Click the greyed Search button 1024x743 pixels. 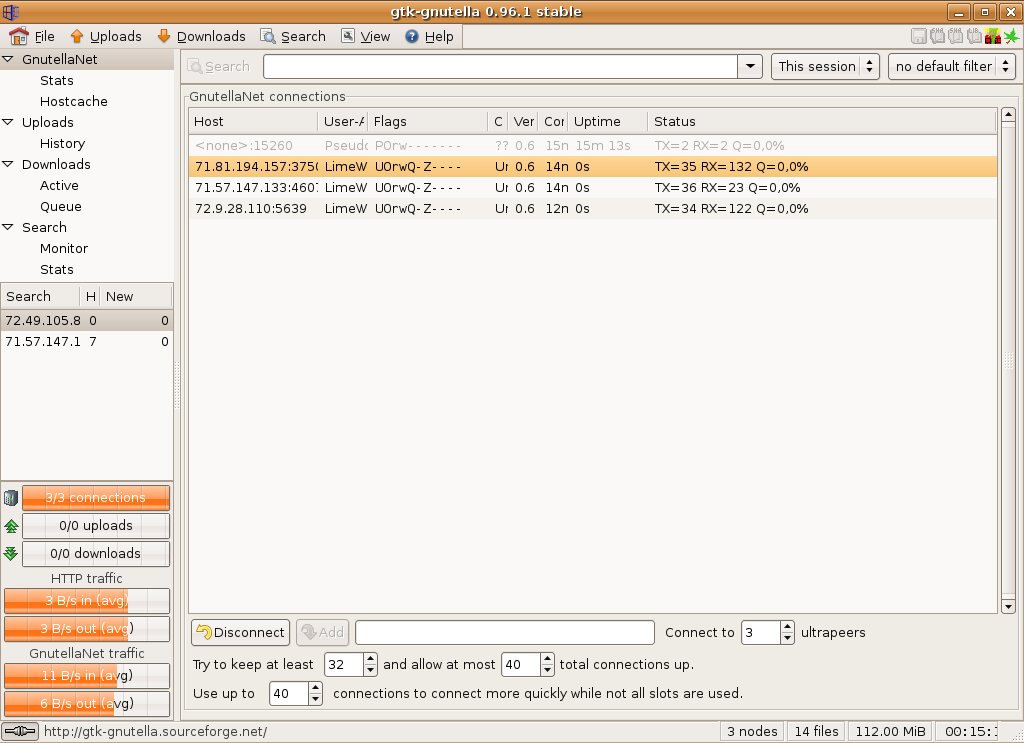[219, 67]
